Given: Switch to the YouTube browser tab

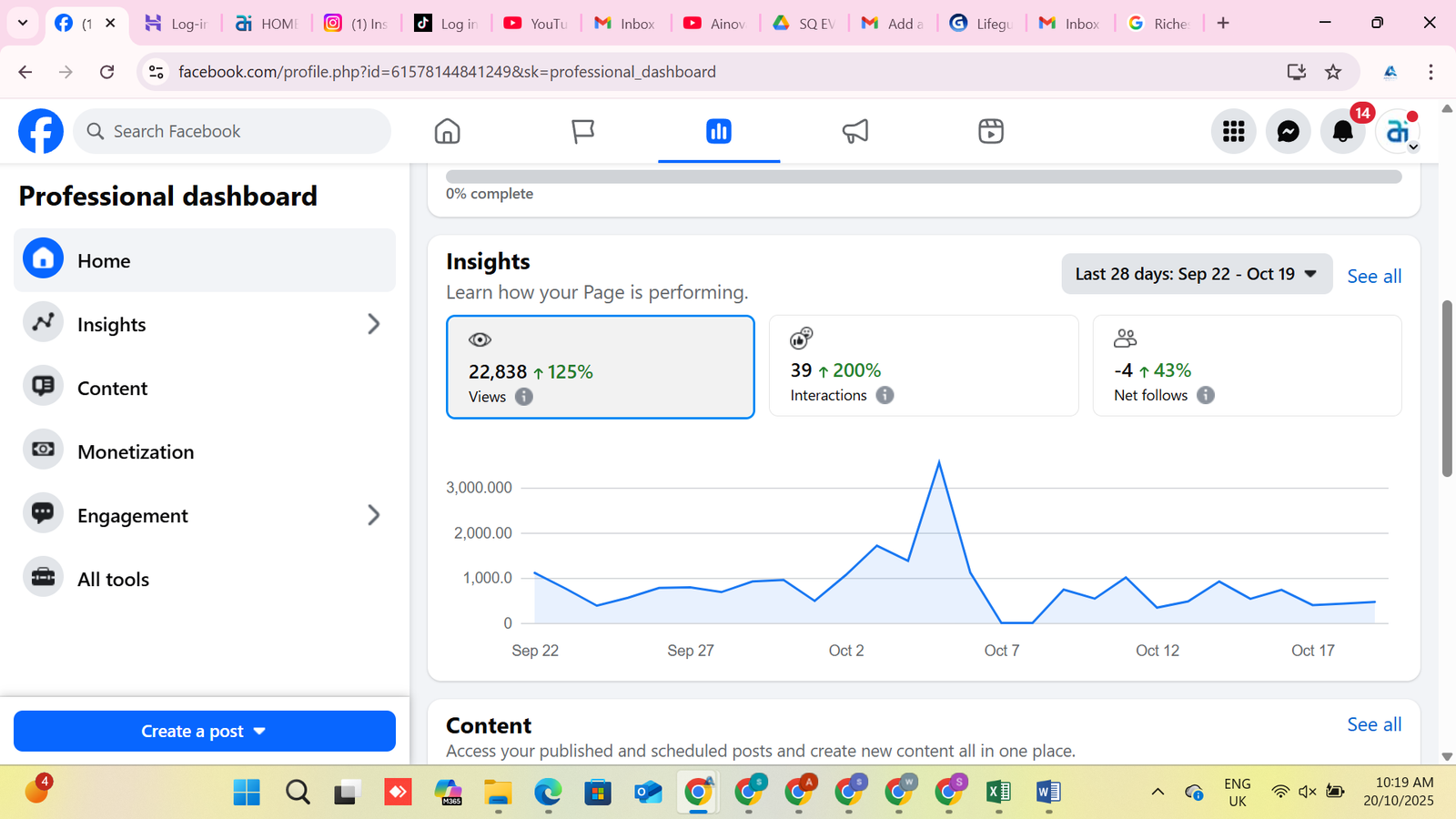Looking at the screenshot, I should [536, 24].
